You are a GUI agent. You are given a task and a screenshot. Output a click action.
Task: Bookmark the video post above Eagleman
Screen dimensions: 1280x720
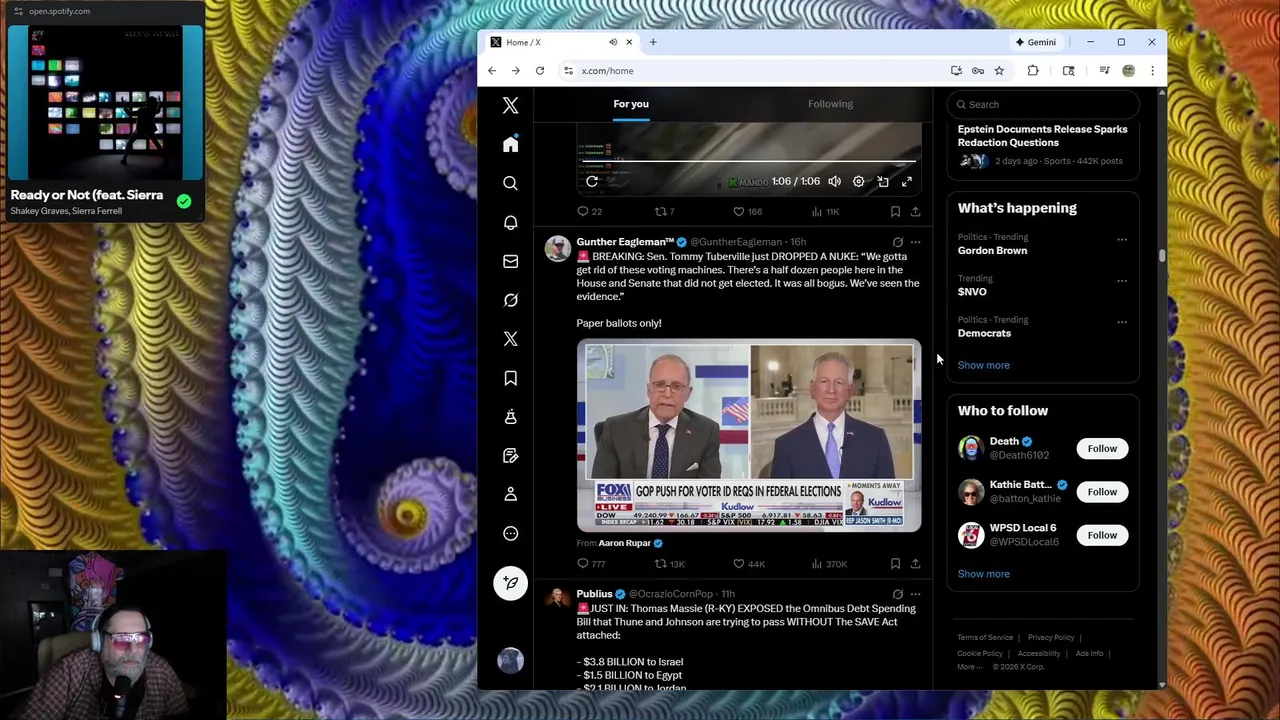895,211
